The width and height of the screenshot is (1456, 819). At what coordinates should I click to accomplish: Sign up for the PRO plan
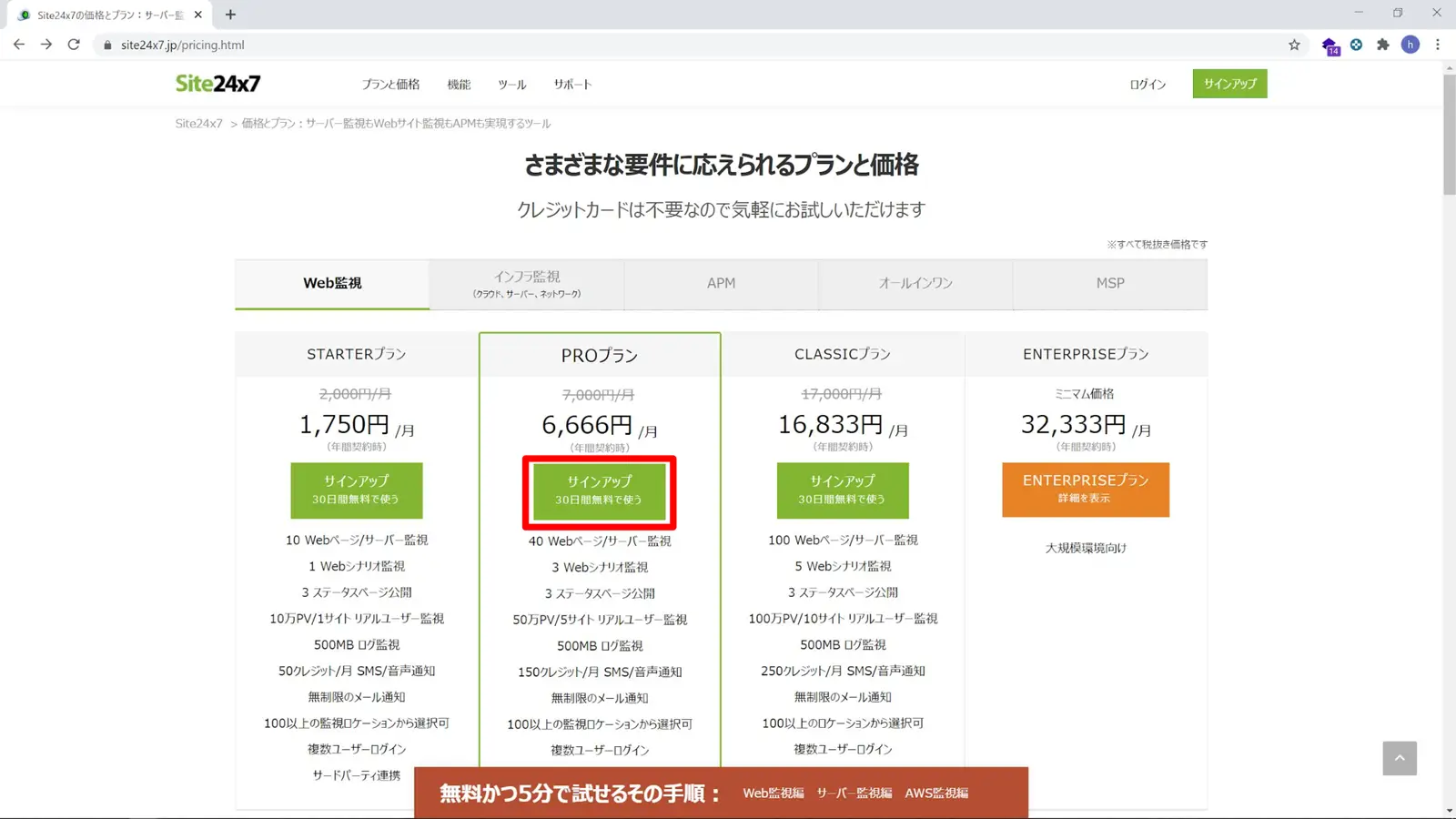[x=600, y=491]
